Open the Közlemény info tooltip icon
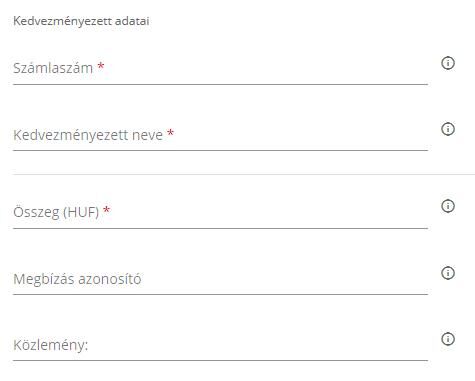The width and height of the screenshot is (475, 381). point(448,339)
